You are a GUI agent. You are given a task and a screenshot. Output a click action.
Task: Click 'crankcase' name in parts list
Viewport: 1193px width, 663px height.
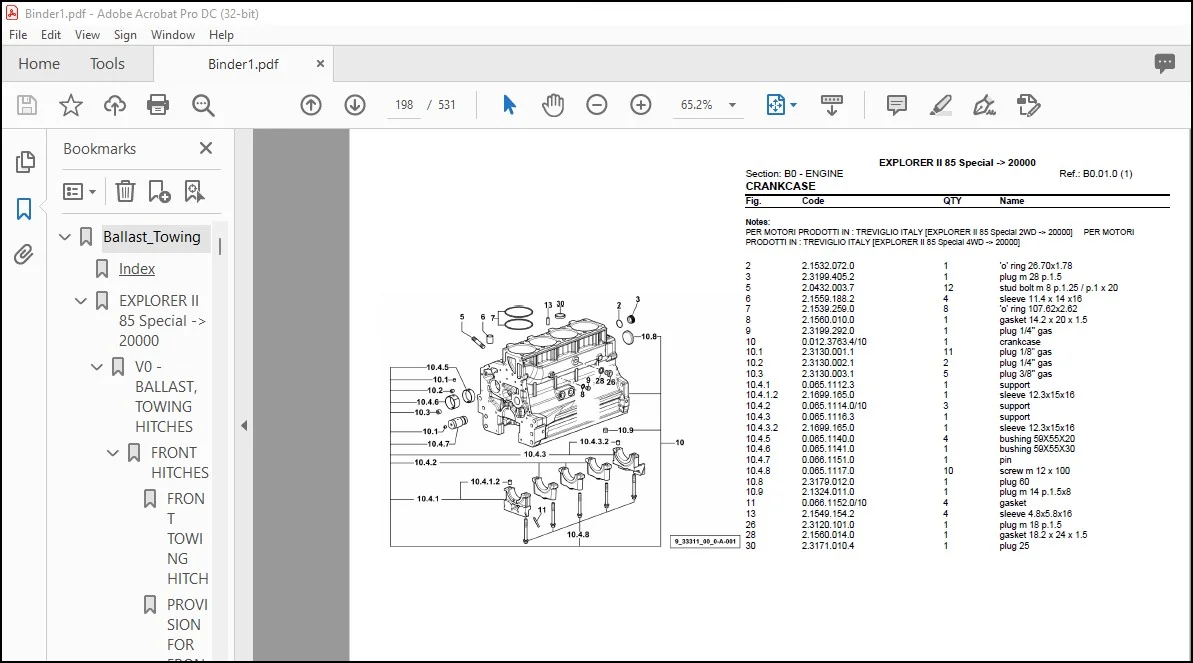(1020, 342)
